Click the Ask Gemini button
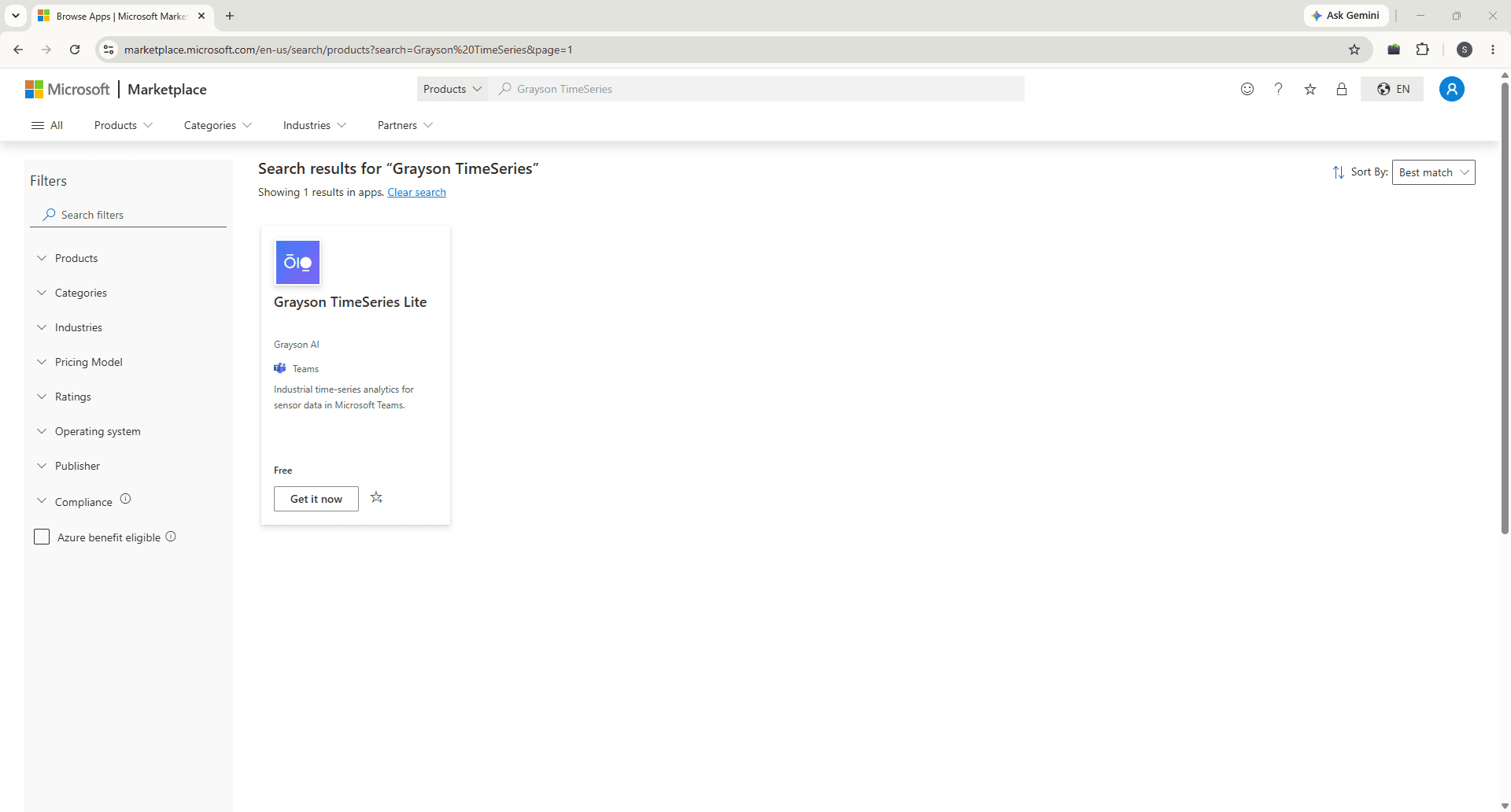Image resolution: width=1511 pixels, height=812 pixels. point(1346,16)
